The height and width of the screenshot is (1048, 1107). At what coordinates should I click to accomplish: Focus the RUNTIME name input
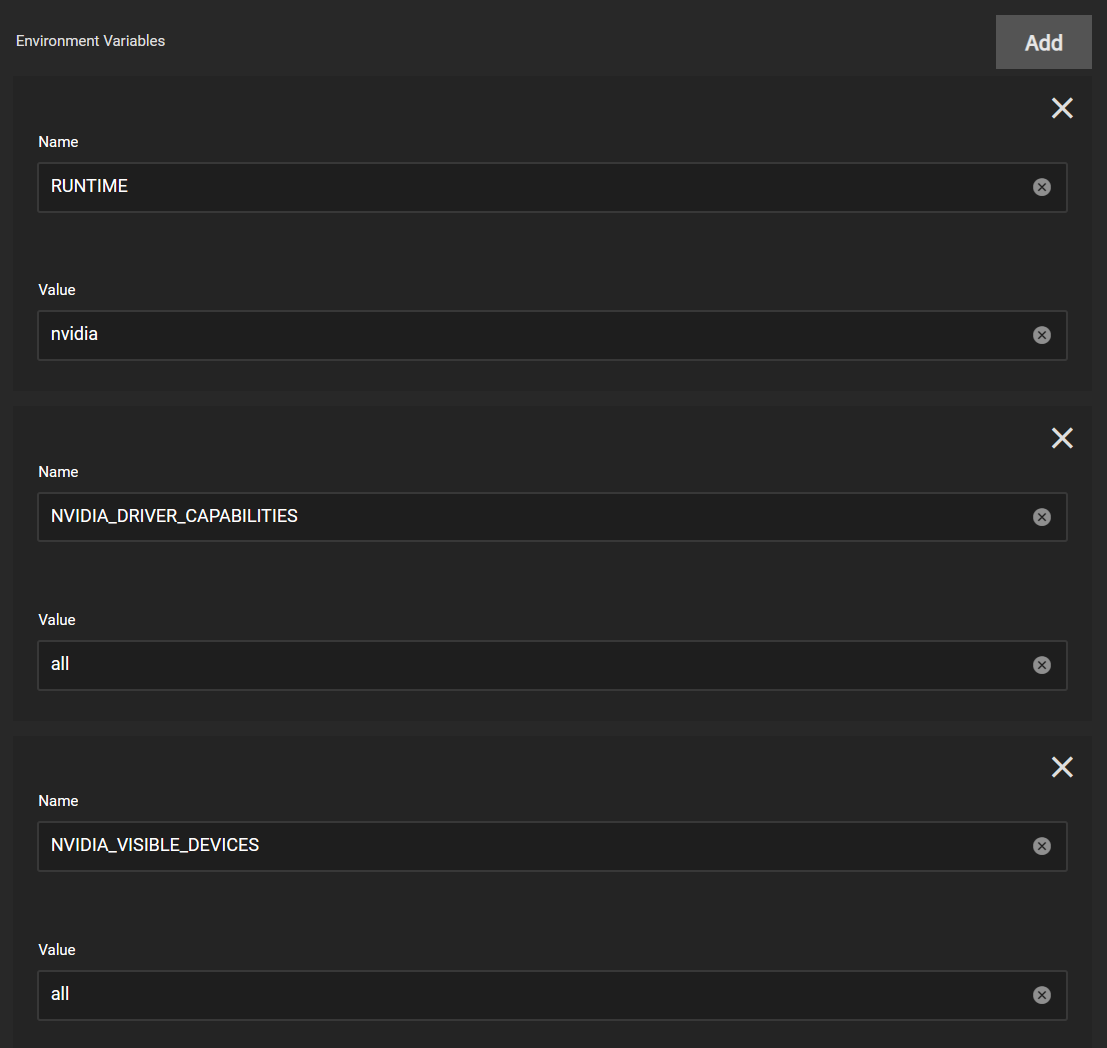coord(530,187)
